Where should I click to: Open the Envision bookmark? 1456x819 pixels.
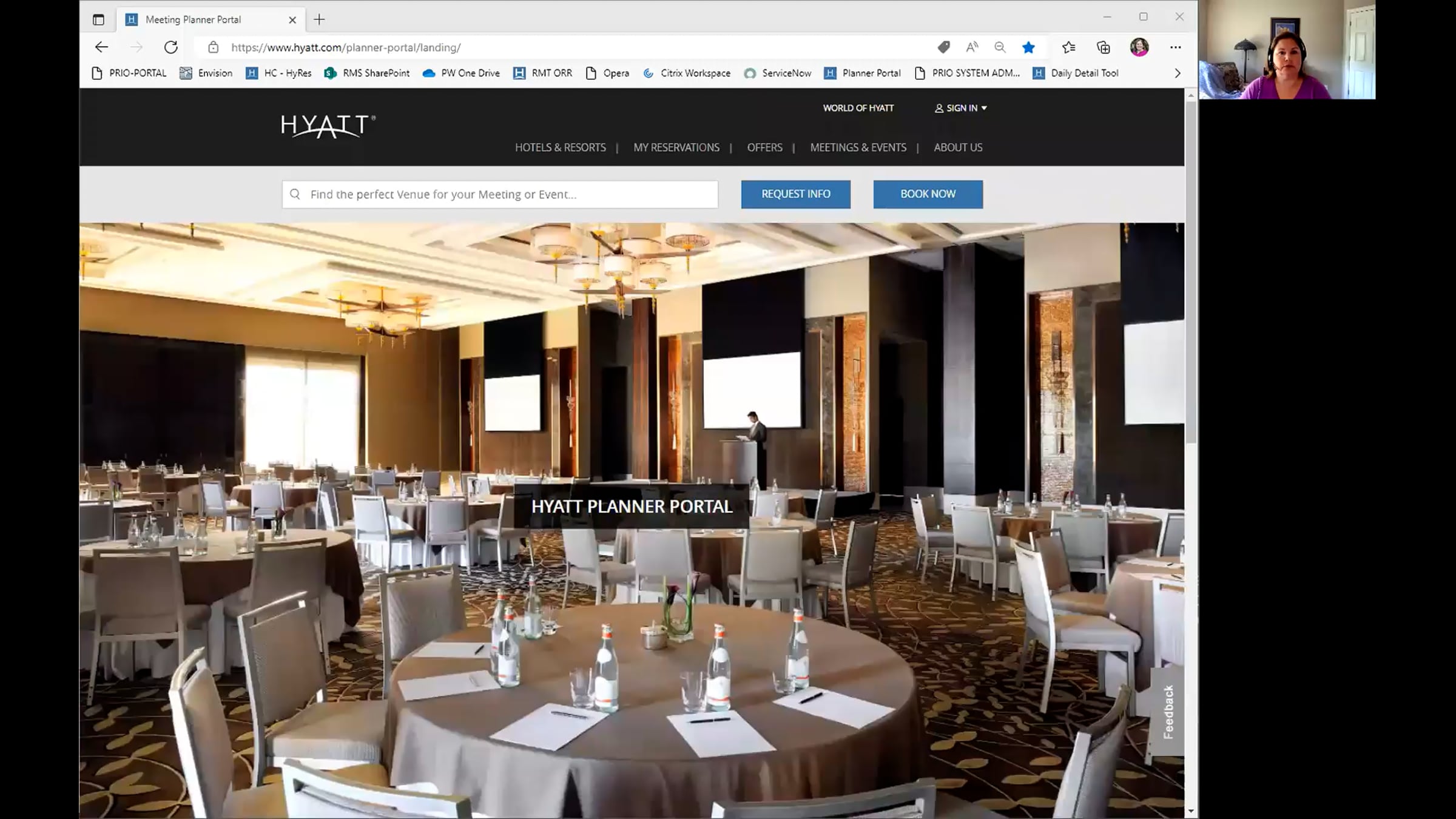pos(206,73)
